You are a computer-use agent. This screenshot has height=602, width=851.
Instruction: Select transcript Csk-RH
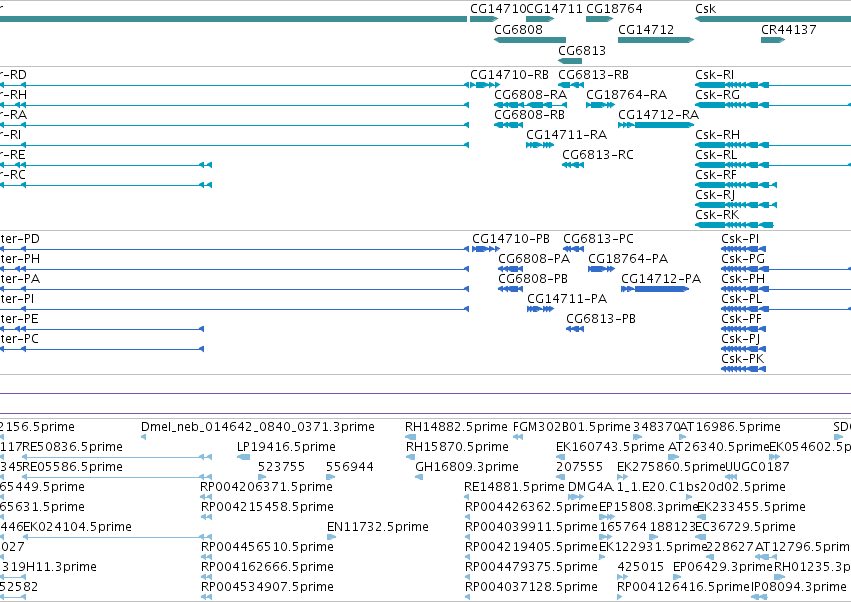[717, 135]
